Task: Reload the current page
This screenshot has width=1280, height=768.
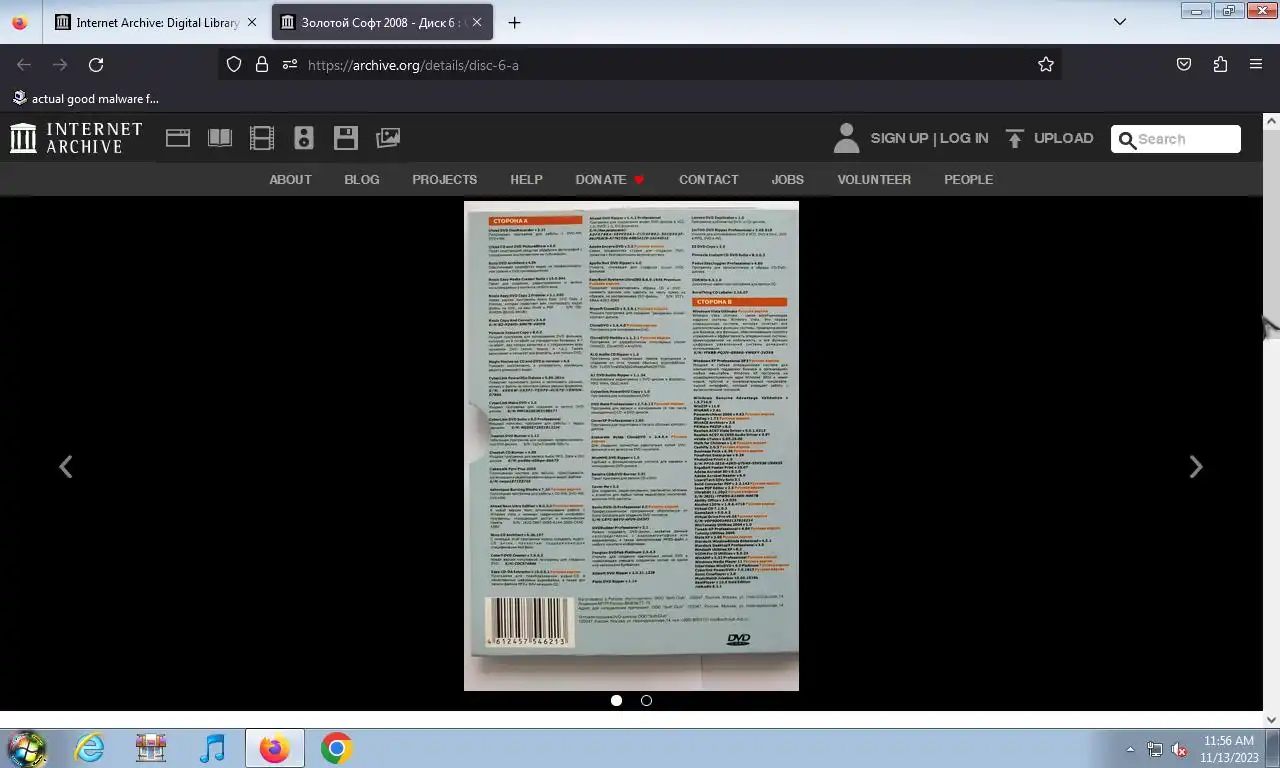Action: pyautogui.click(x=96, y=64)
